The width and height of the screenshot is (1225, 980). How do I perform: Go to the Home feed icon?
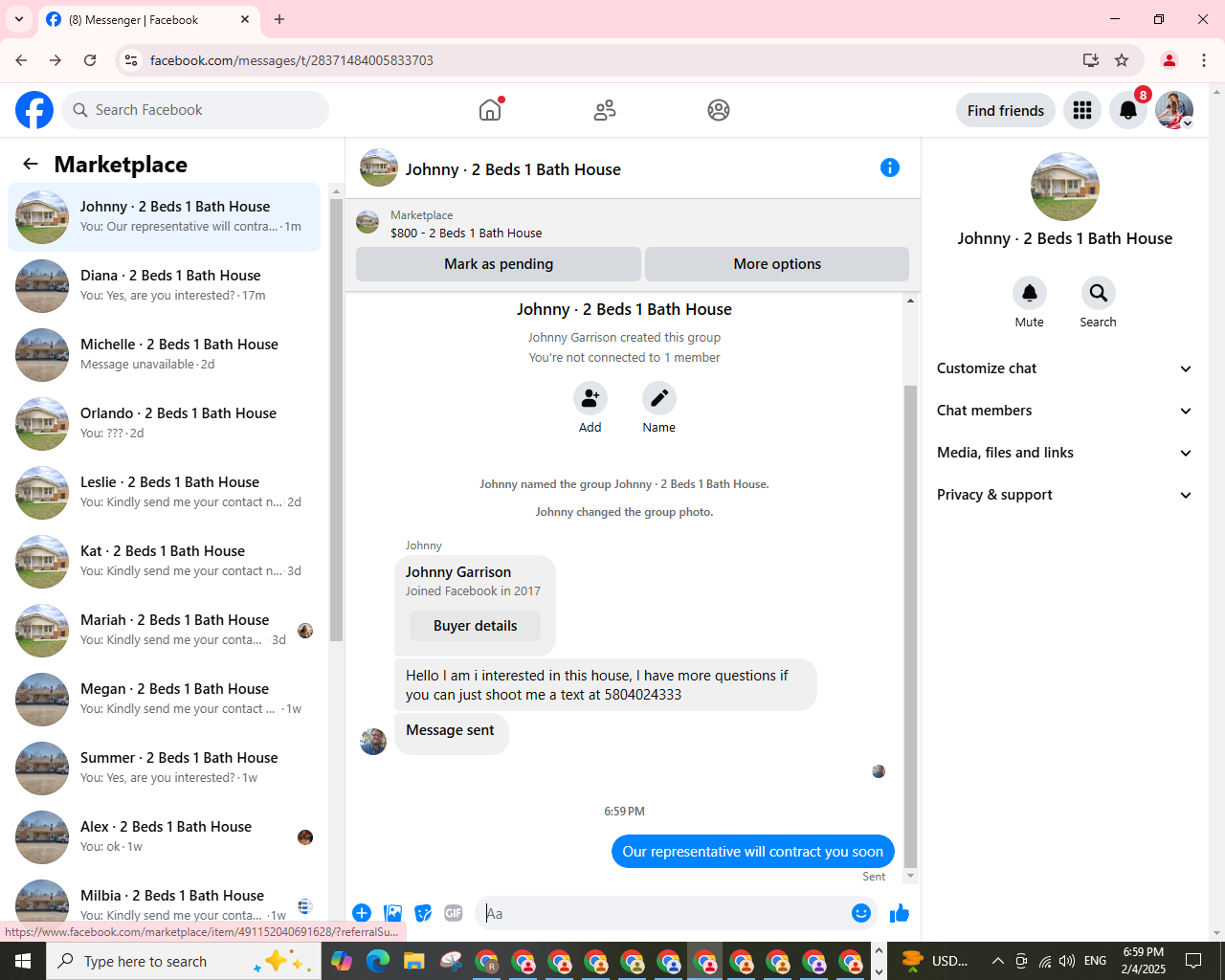click(x=490, y=110)
